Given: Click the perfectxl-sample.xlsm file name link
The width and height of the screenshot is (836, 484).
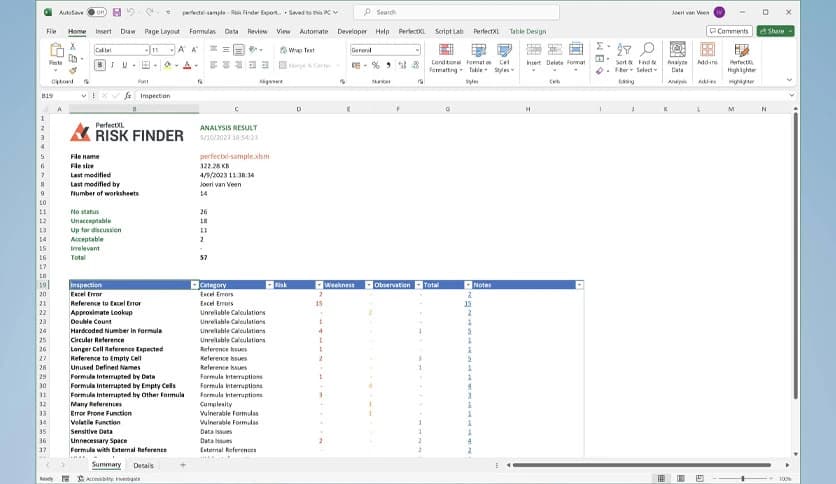Looking at the screenshot, I should point(234,156).
